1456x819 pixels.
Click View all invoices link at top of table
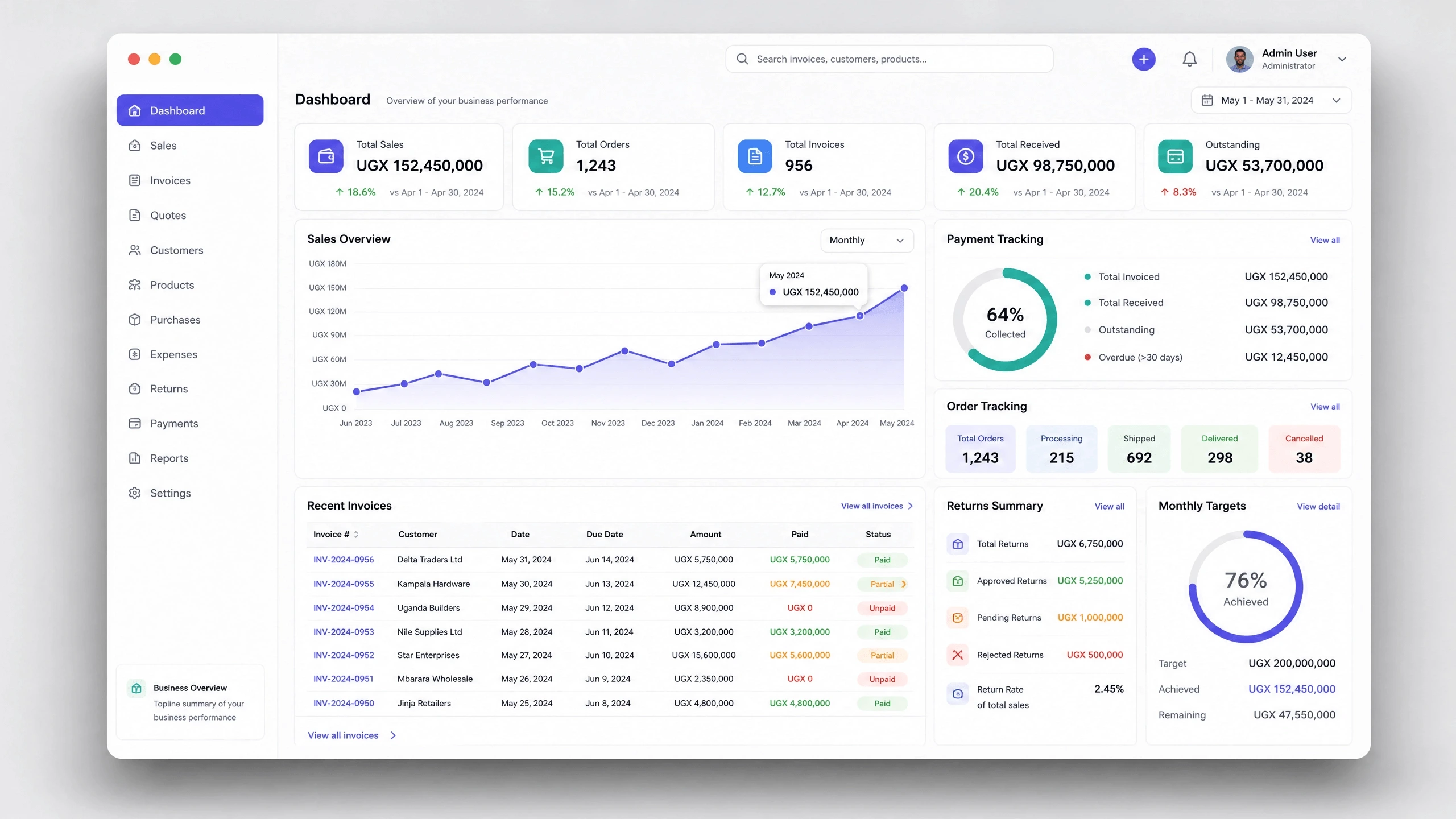click(x=877, y=506)
